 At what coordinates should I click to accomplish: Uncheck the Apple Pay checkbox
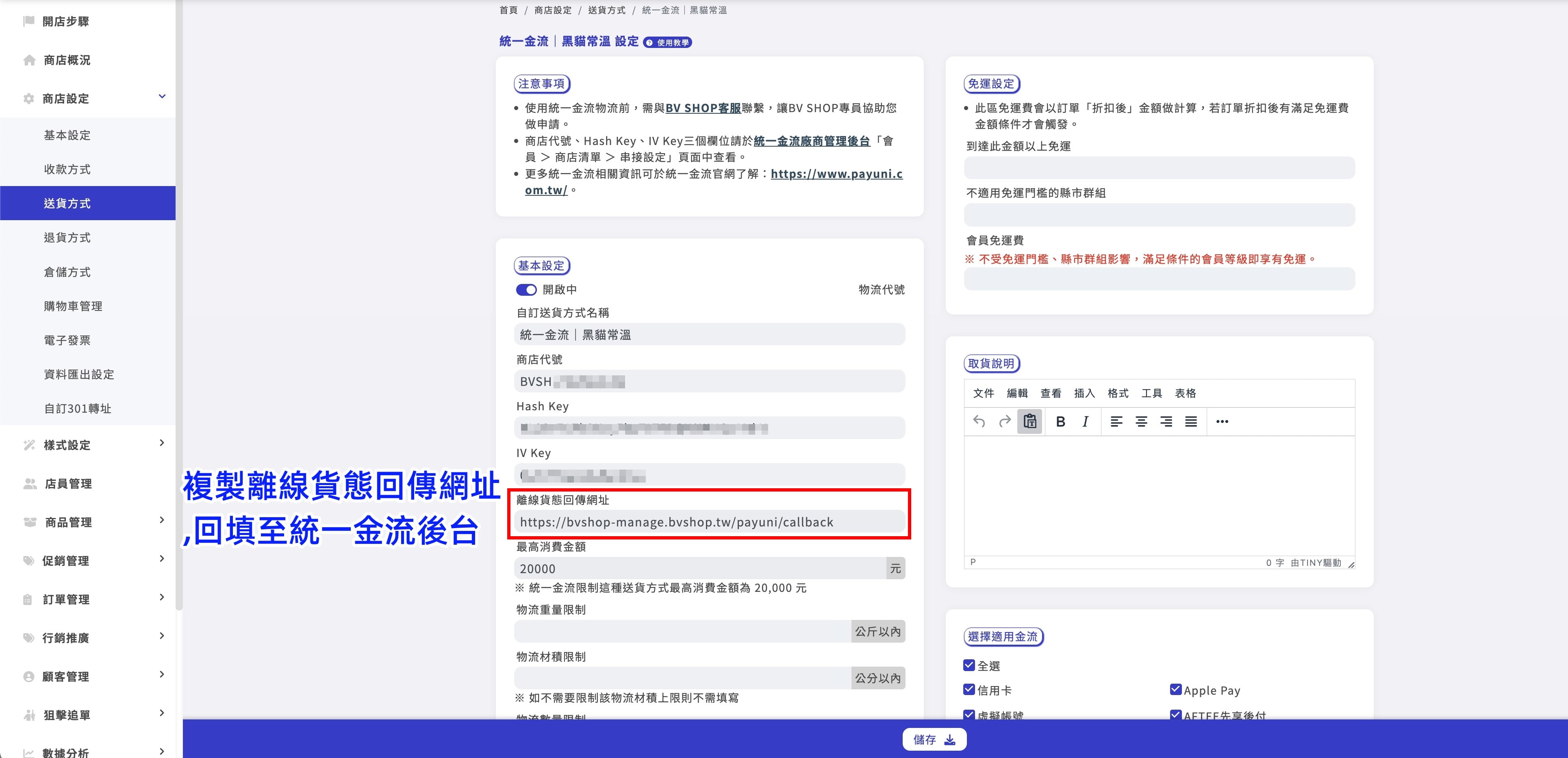click(1175, 689)
